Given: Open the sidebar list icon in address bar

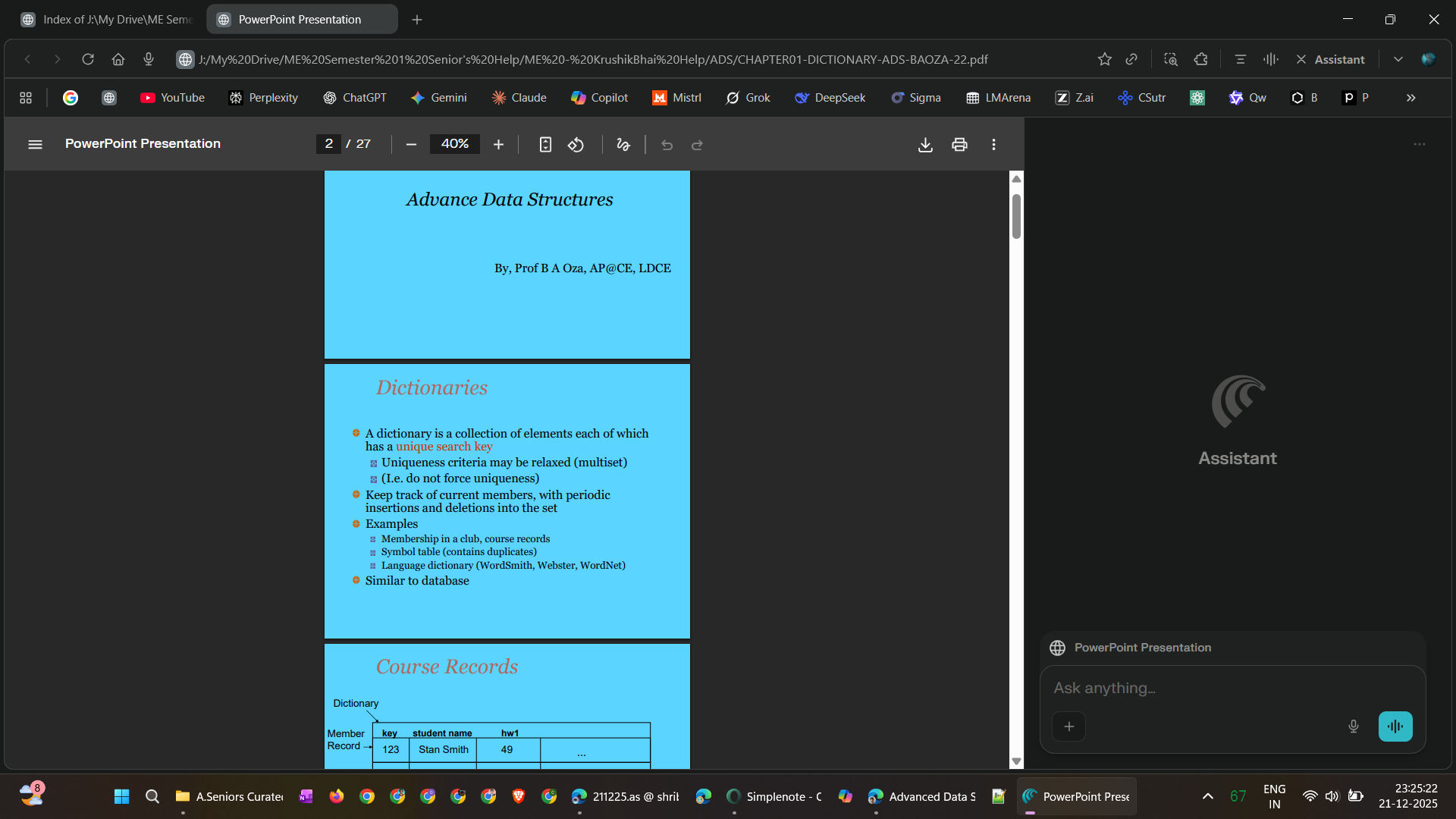Looking at the screenshot, I should click(1241, 59).
